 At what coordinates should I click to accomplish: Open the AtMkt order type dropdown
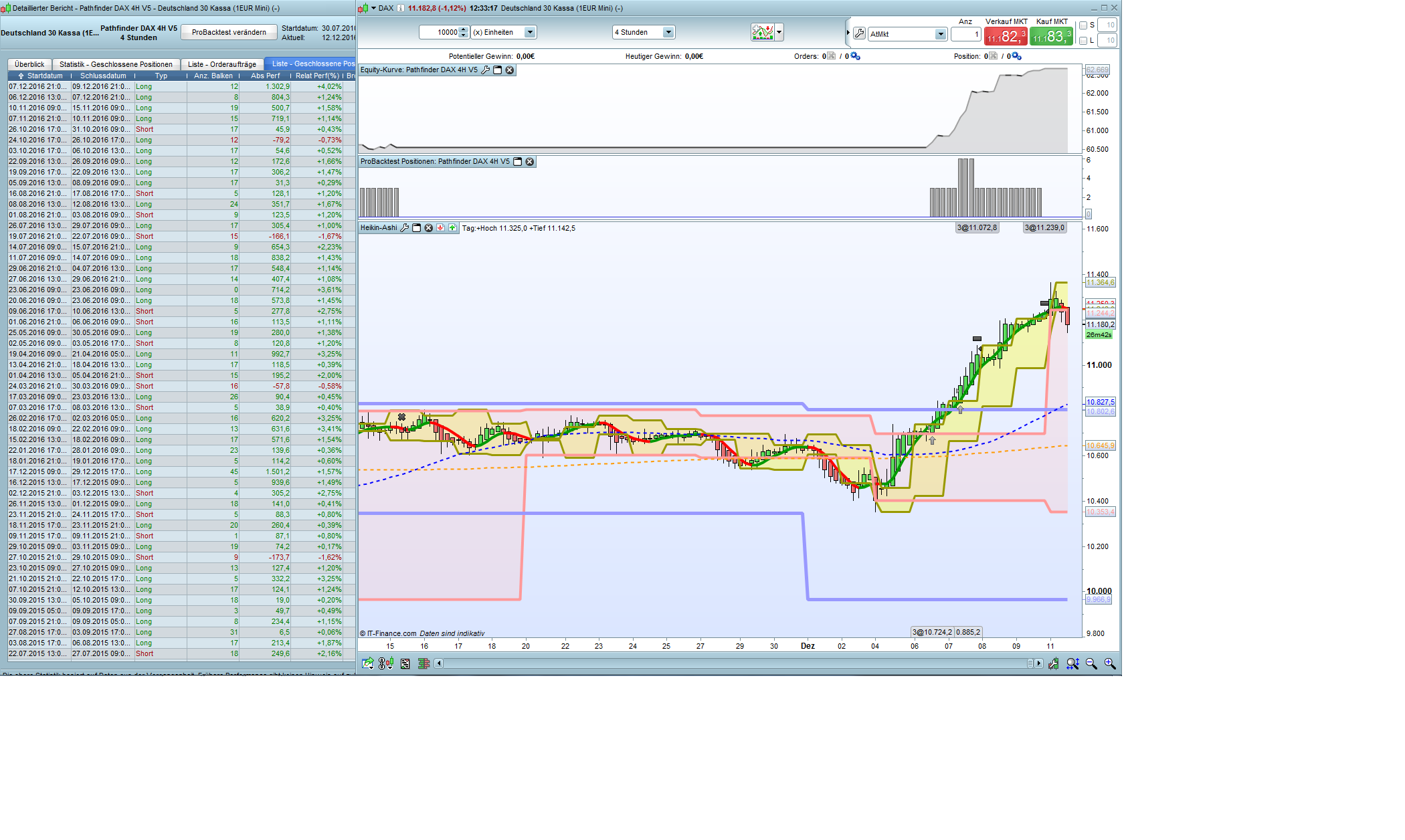(940, 34)
